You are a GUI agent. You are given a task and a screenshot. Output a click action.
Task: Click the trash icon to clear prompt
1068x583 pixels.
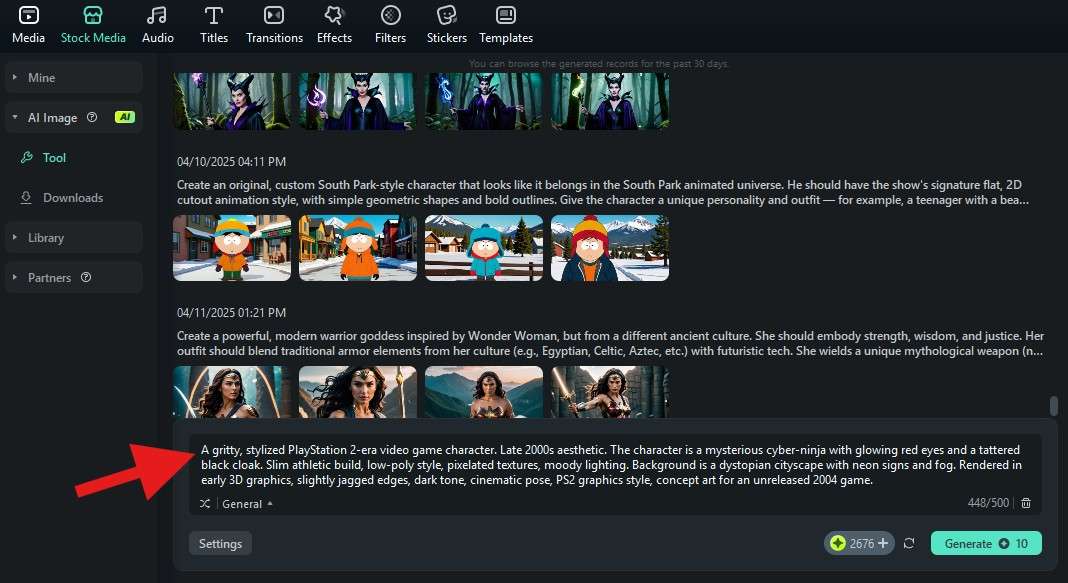(1026, 503)
